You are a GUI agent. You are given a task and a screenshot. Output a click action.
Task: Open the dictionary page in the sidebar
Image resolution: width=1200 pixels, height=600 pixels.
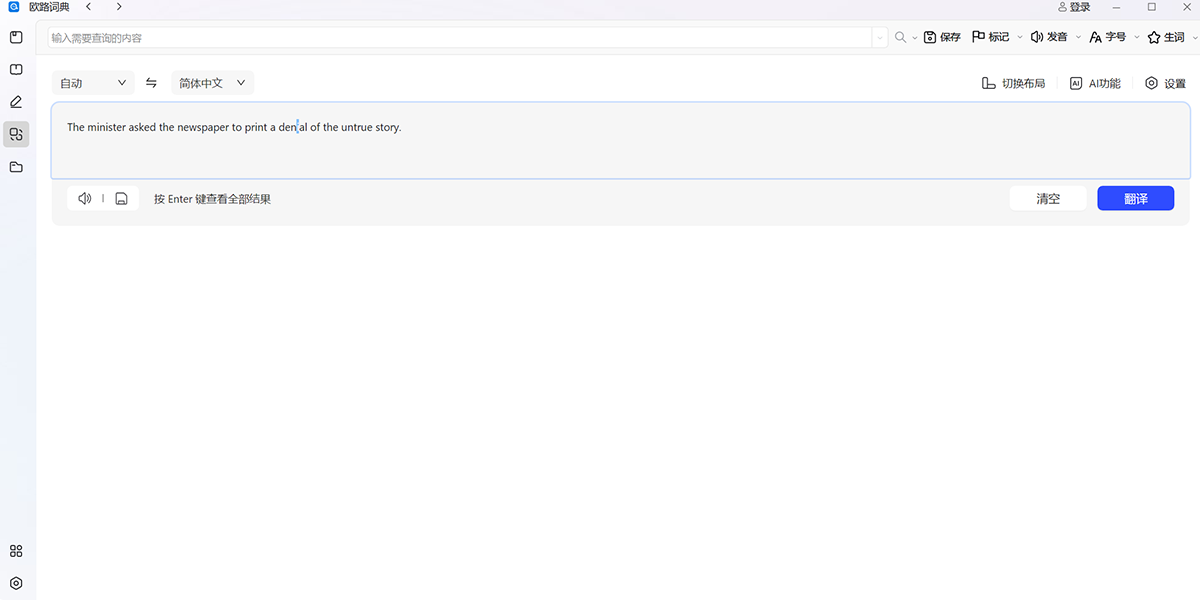(x=16, y=37)
